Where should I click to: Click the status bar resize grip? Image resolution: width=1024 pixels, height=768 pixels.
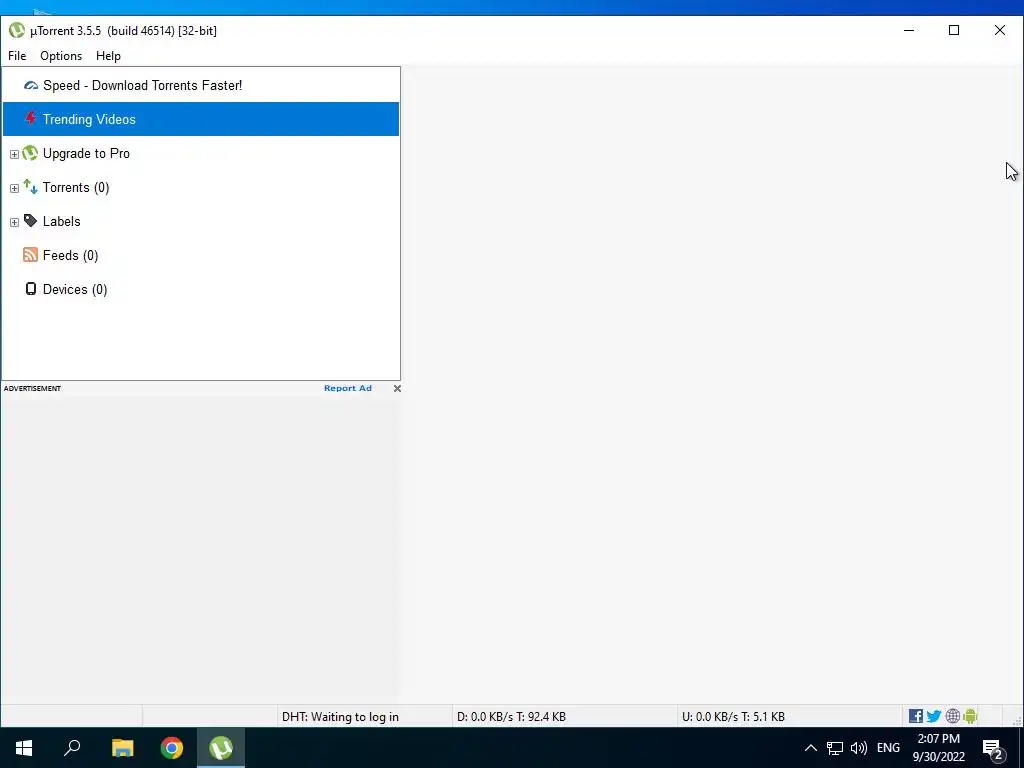pyautogui.click(x=1017, y=721)
